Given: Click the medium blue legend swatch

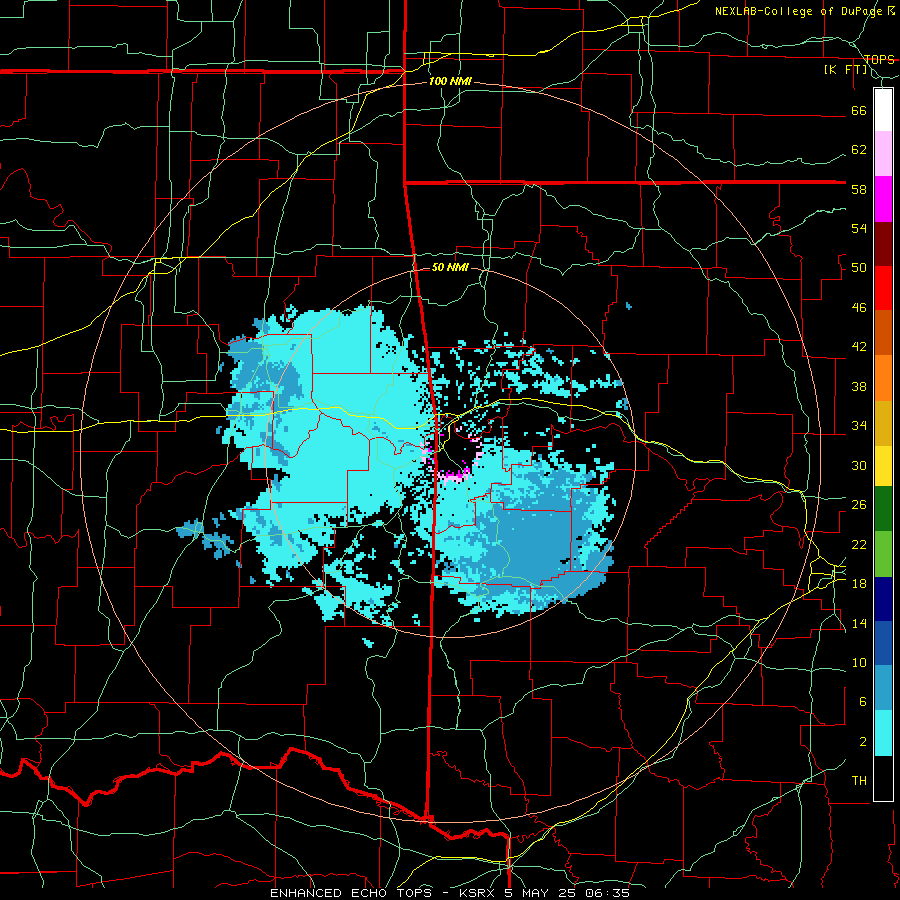Looking at the screenshot, I should [883, 643].
